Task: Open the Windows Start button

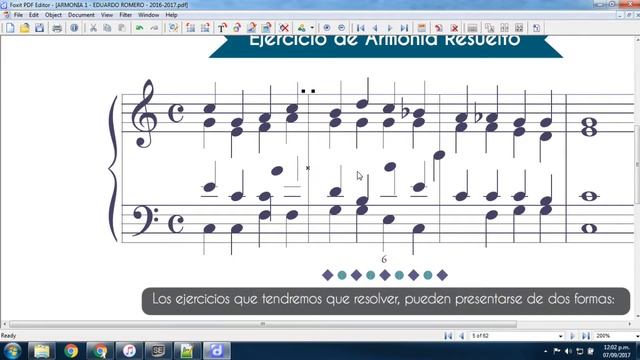Action: [12, 351]
